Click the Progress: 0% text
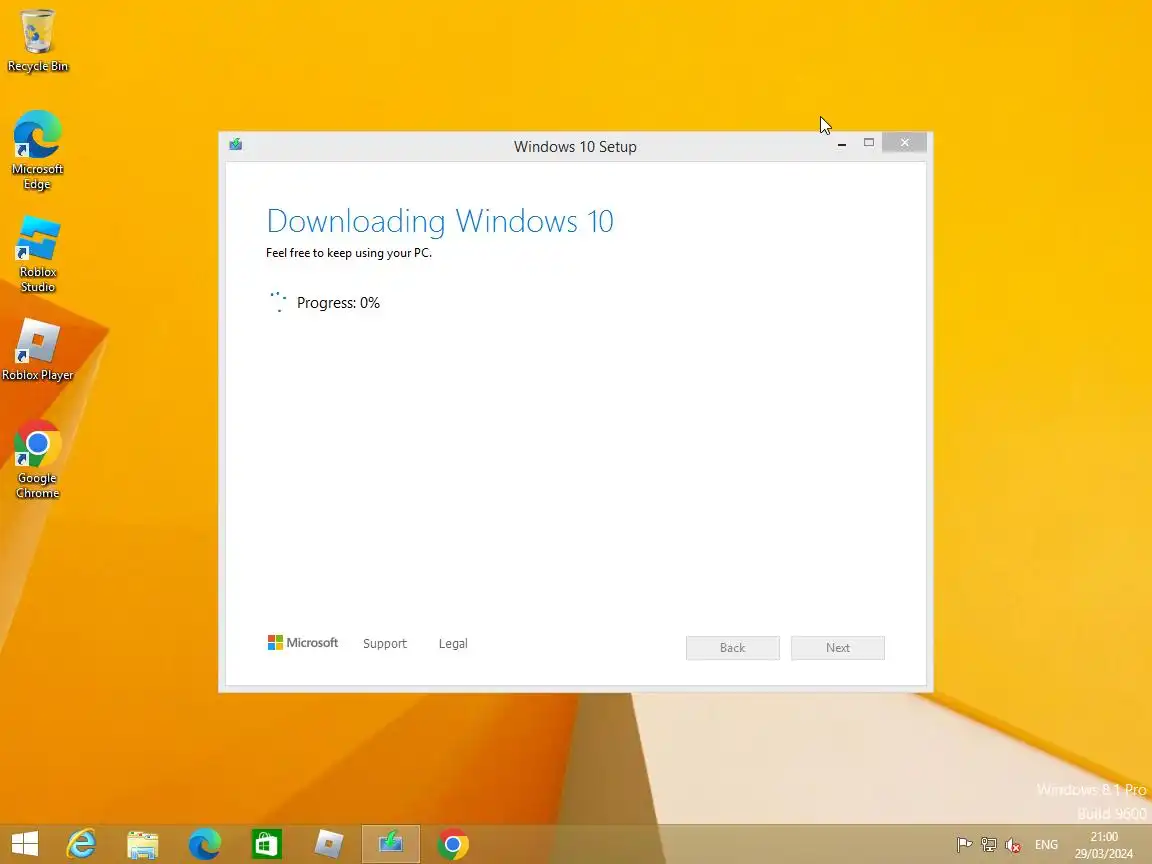Image resolution: width=1152 pixels, height=864 pixels. click(338, 303)
